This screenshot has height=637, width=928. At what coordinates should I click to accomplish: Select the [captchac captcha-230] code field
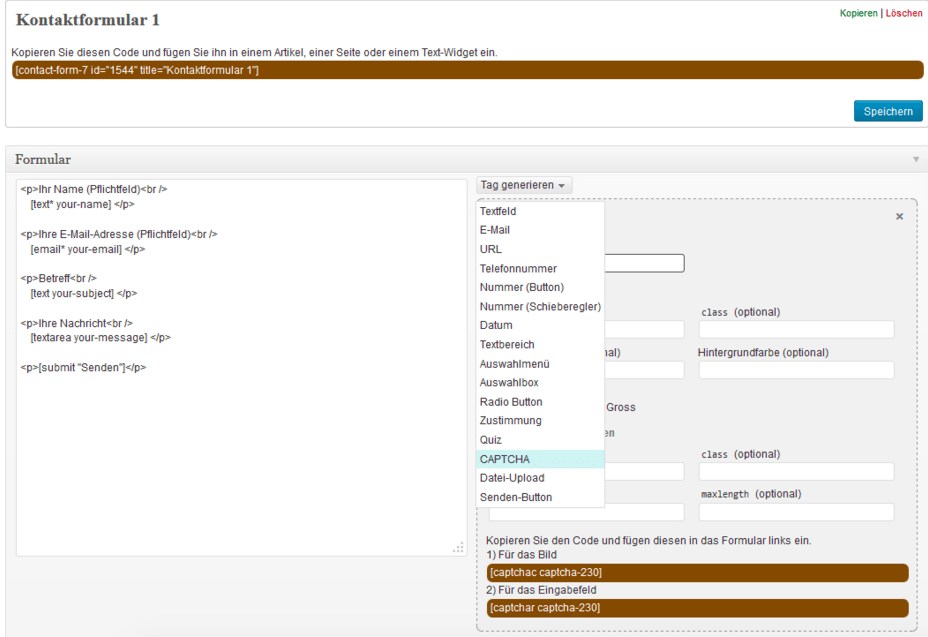[697, 572]
